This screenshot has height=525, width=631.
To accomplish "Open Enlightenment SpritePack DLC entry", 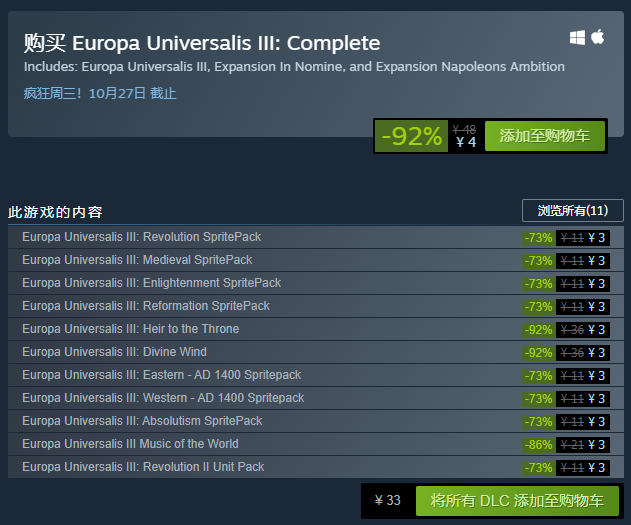I will click(151, 283).
